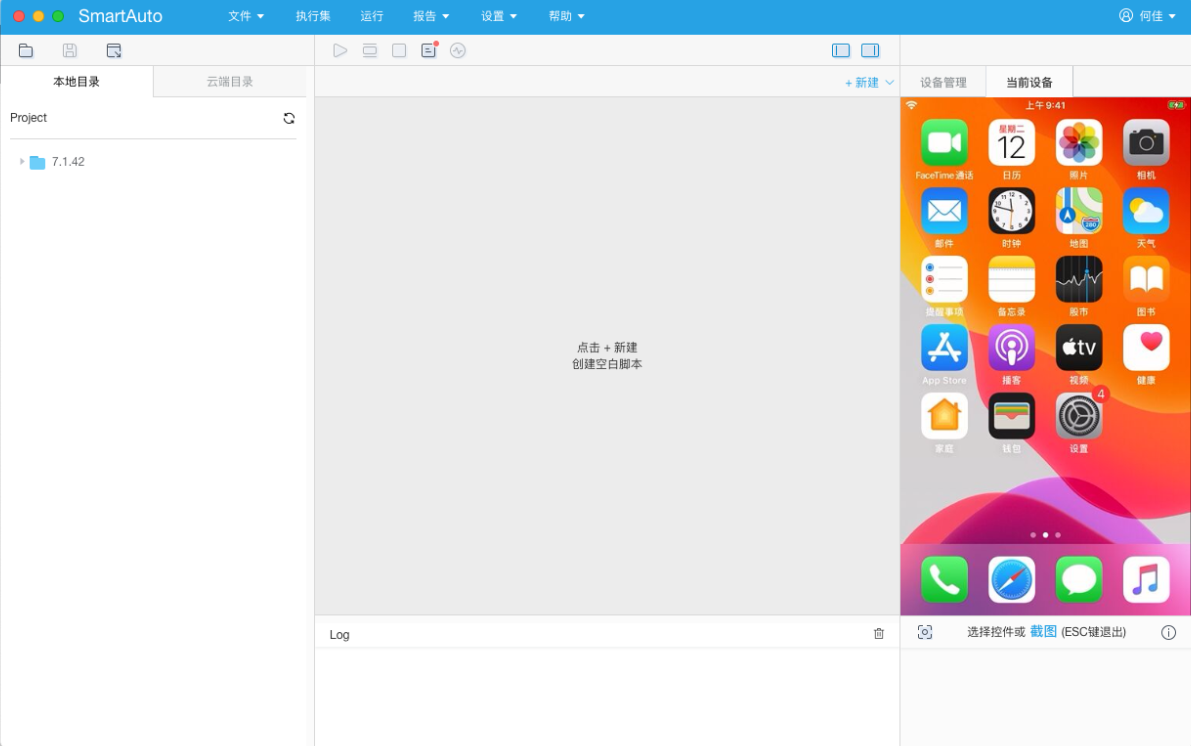1191x746 pixels.
Task: Tap the Wallet 钱包 app icon
Action: [1011, 416]
